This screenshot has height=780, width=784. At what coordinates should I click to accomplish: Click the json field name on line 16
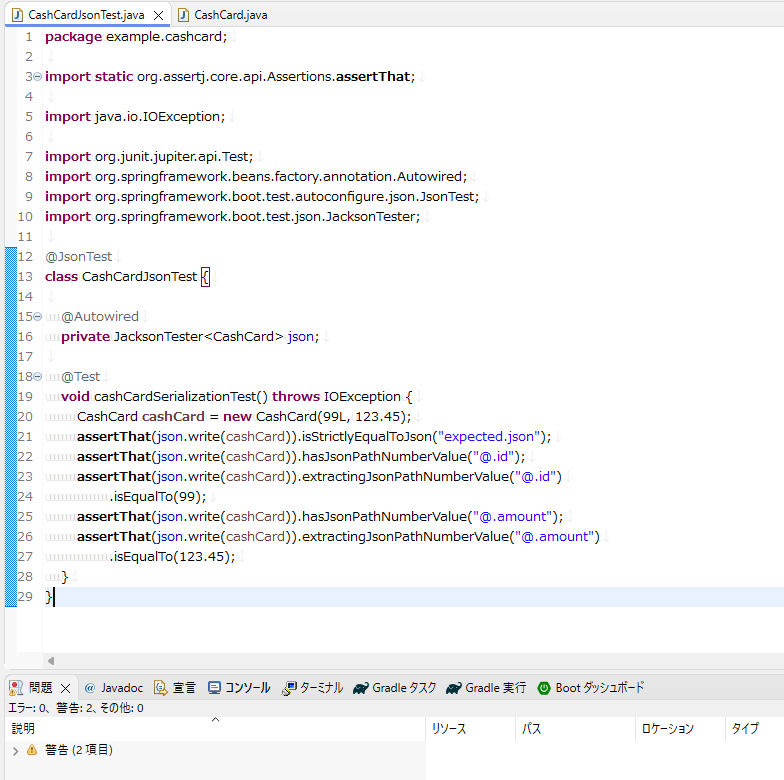point(300,337)
